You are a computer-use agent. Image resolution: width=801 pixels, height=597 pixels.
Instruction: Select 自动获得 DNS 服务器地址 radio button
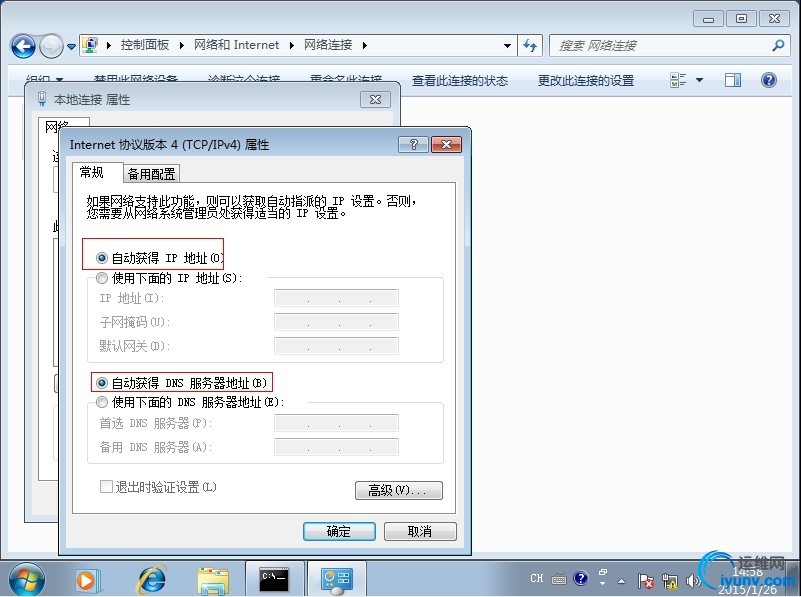click(x=102, y=383)
